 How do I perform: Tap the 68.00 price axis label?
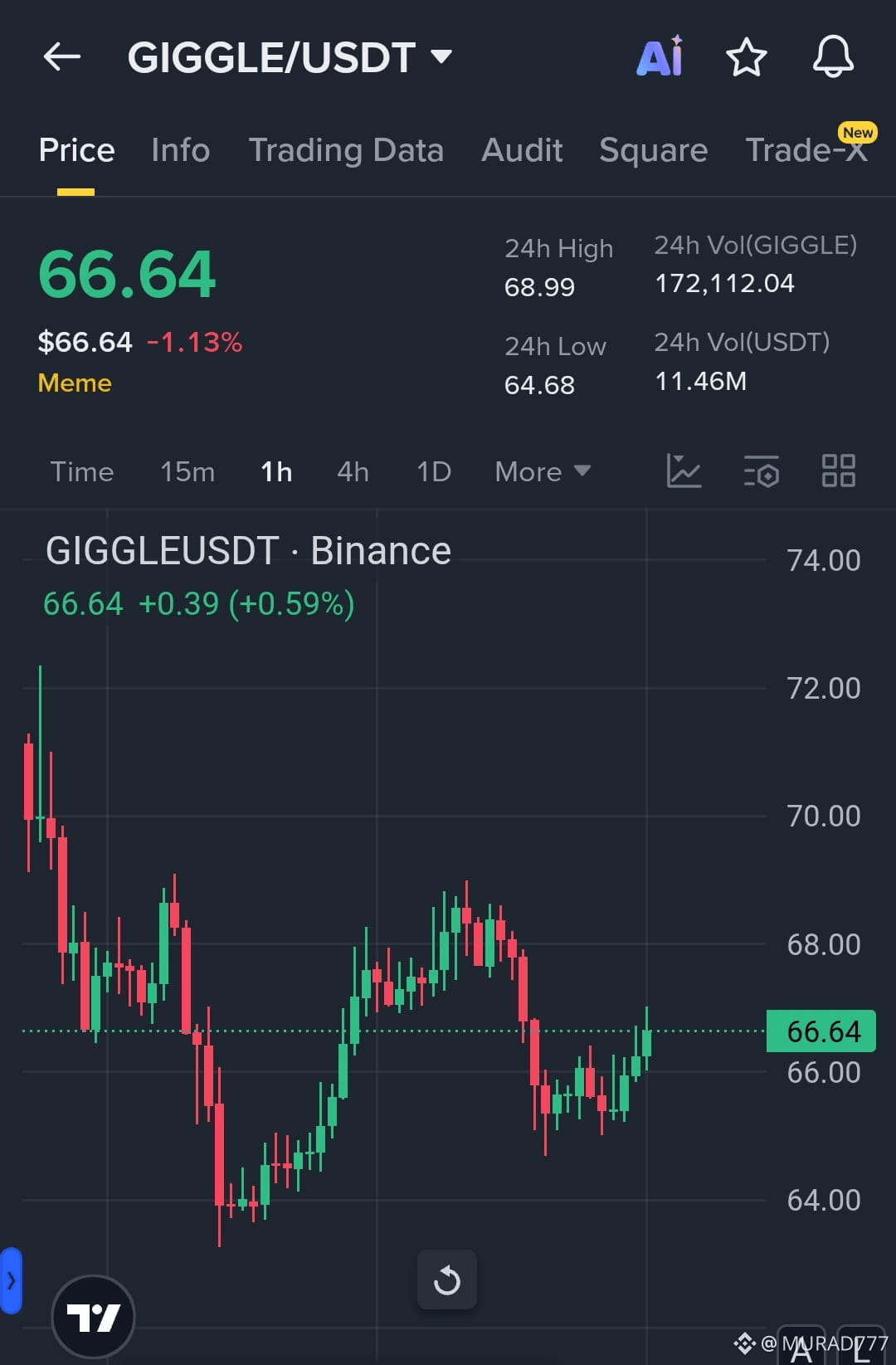coord(824,944)
